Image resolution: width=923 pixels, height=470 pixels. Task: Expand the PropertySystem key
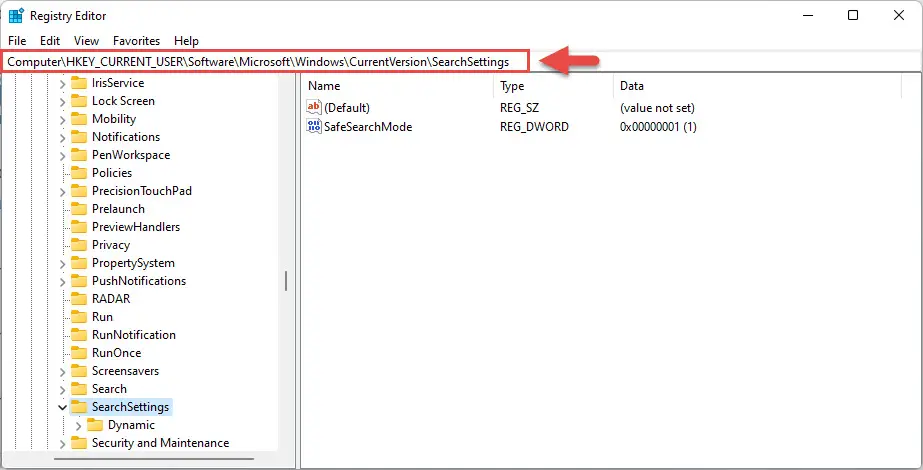tap(62, 264)
